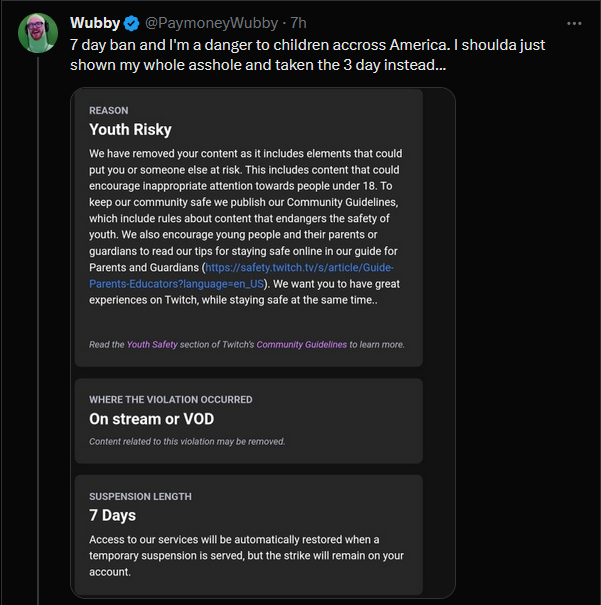Click the REASON section label

coord(108,110)
